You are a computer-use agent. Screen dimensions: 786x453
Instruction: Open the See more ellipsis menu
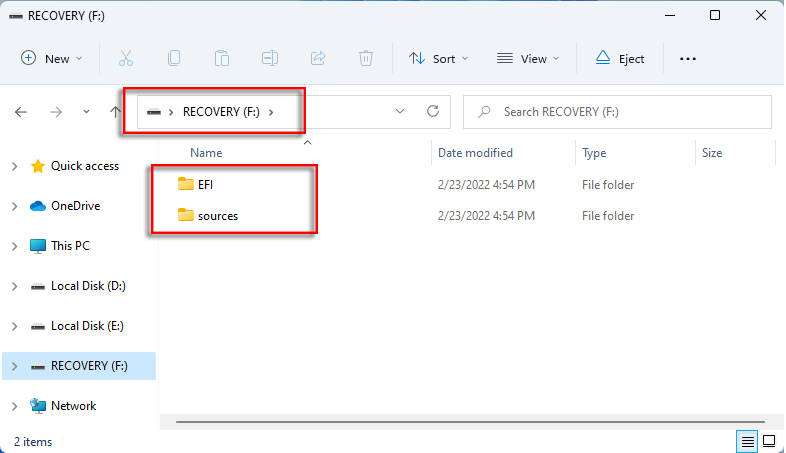click(x=687, y=58)
